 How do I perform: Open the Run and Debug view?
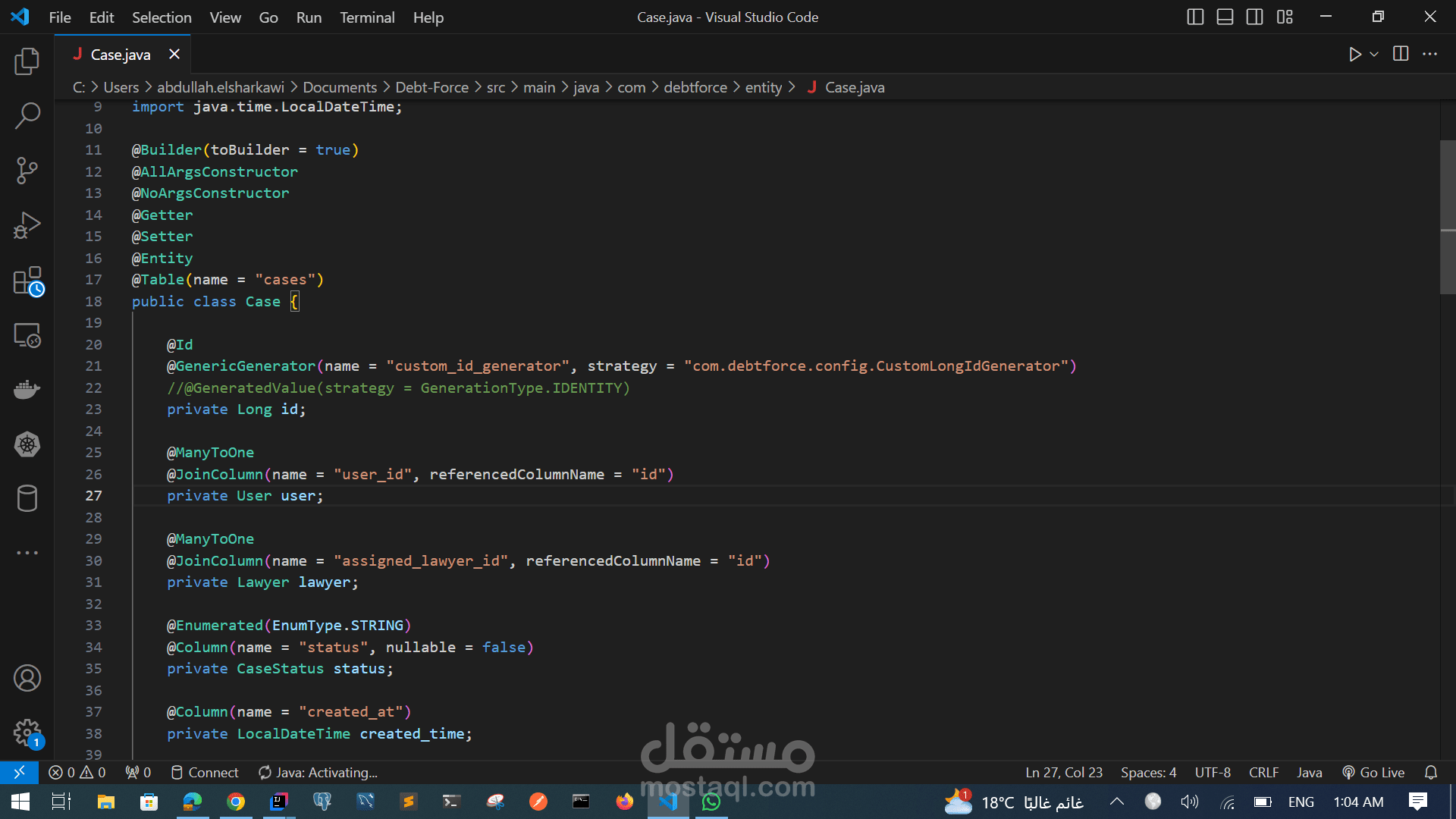27,225
